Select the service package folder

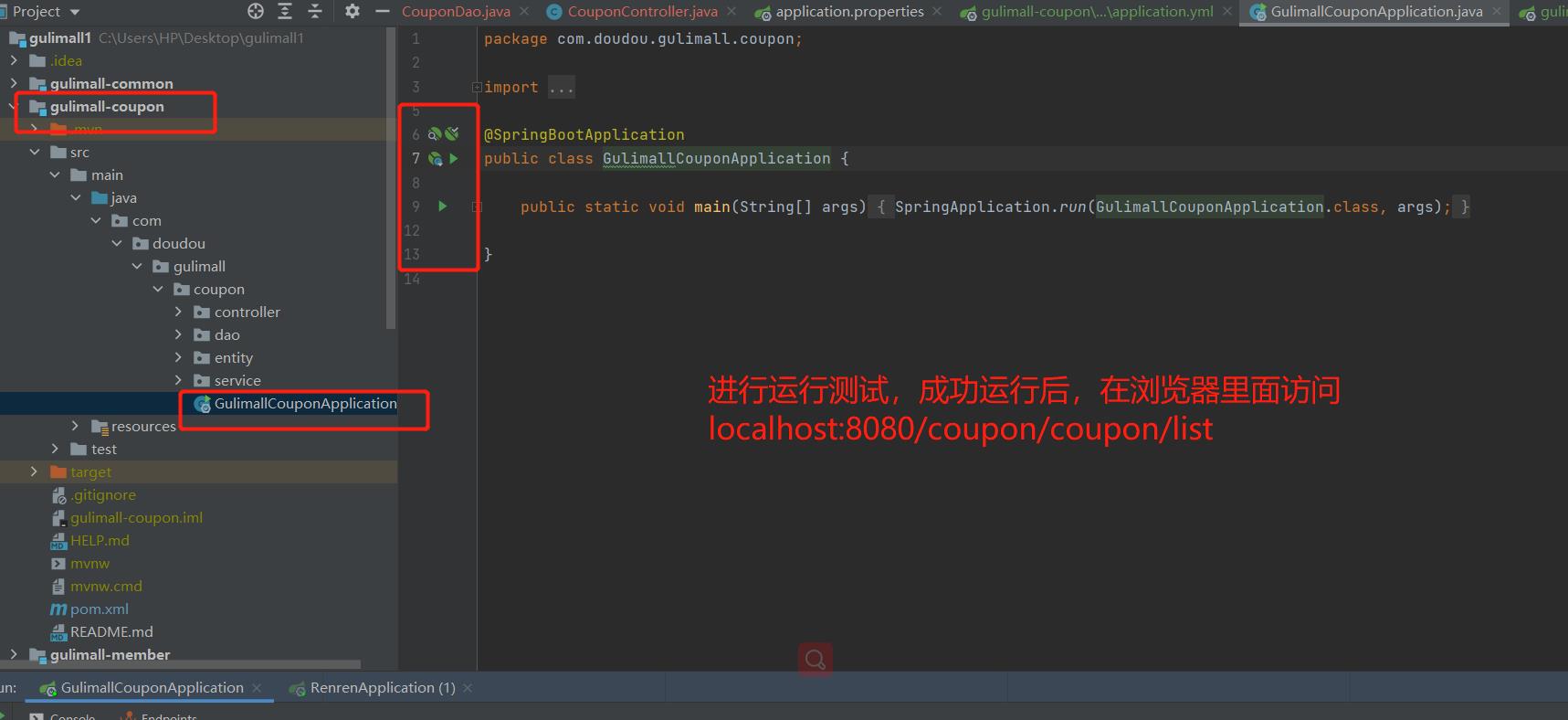237,380
